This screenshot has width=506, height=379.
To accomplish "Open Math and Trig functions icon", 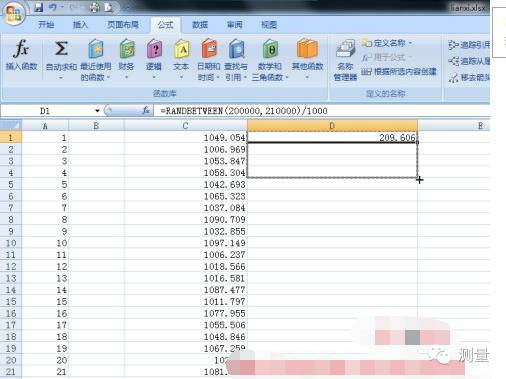I will coord(270,49).
